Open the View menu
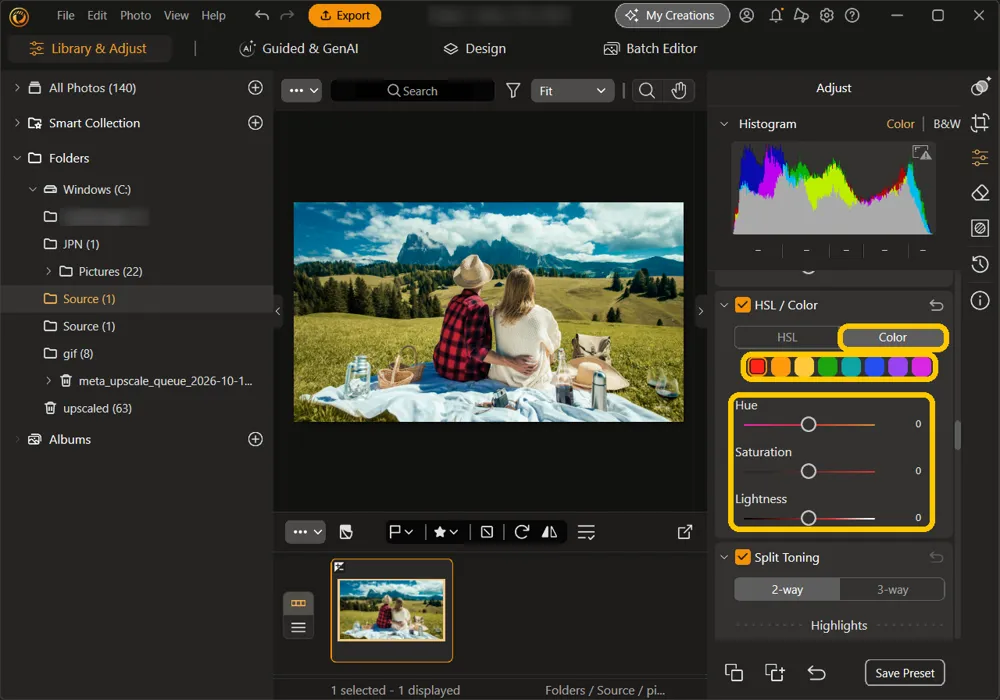The image size is (1000, 700). click(176, 15)
